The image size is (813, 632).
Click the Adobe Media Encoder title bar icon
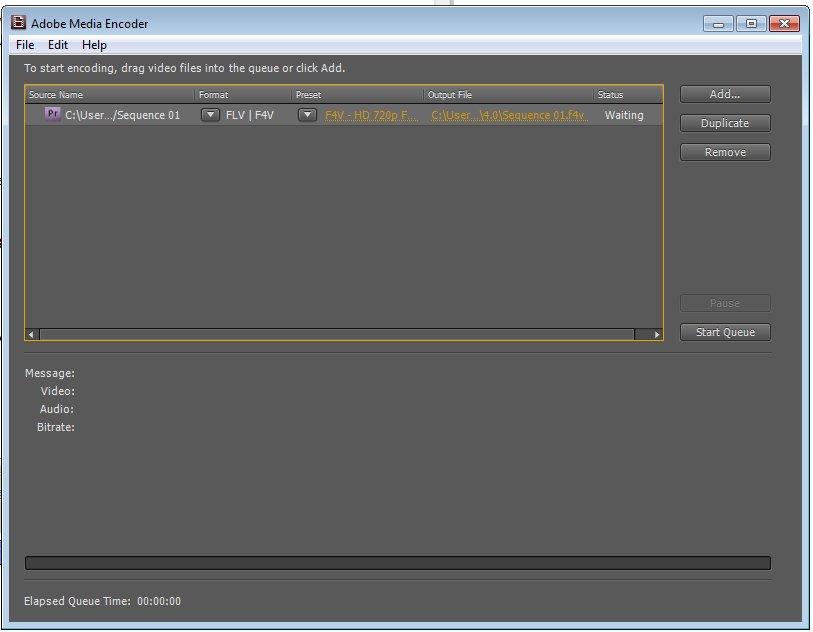(x=19, y=23)
